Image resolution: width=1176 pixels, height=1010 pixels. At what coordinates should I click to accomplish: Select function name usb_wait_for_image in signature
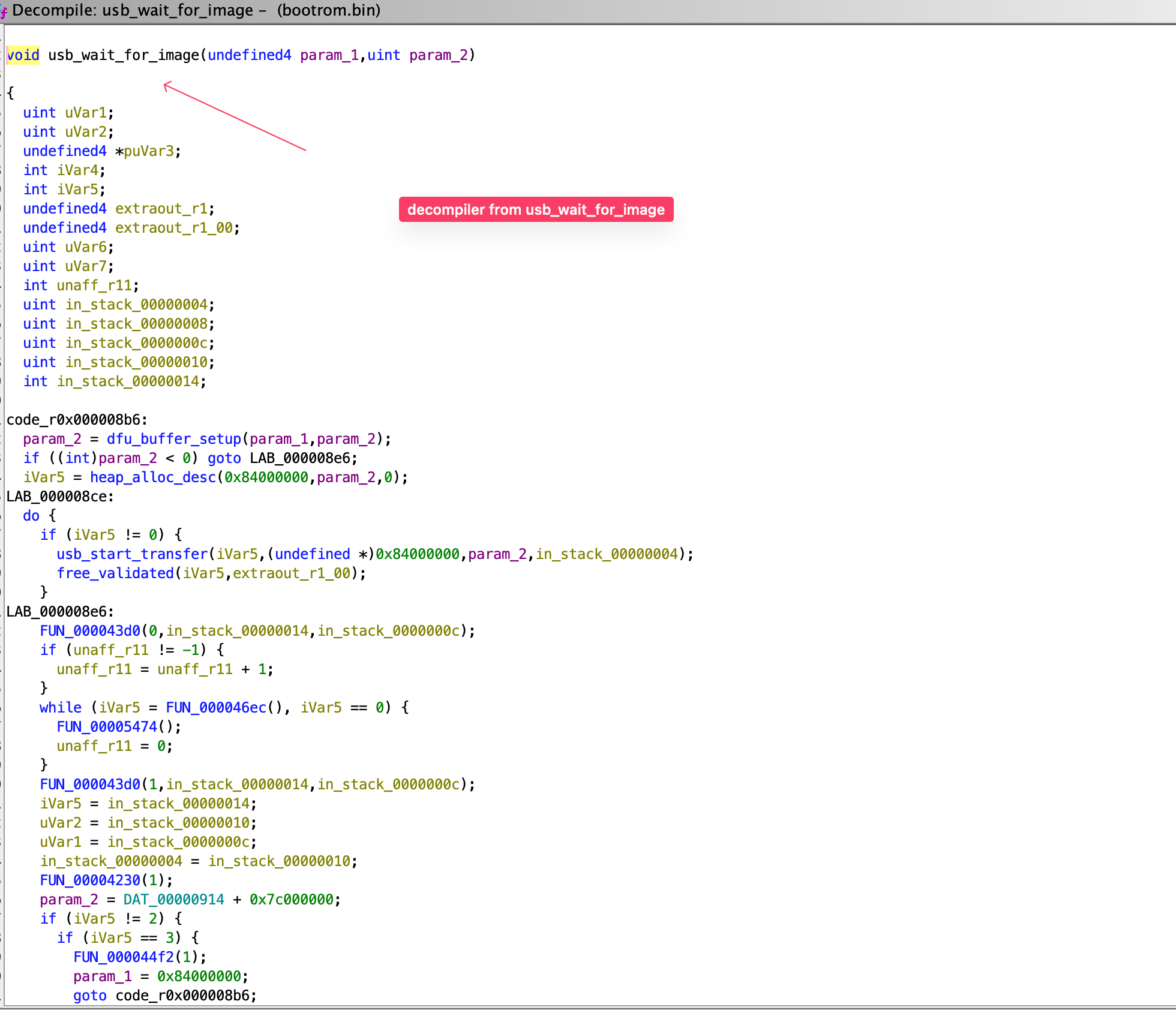coord(123,55)
